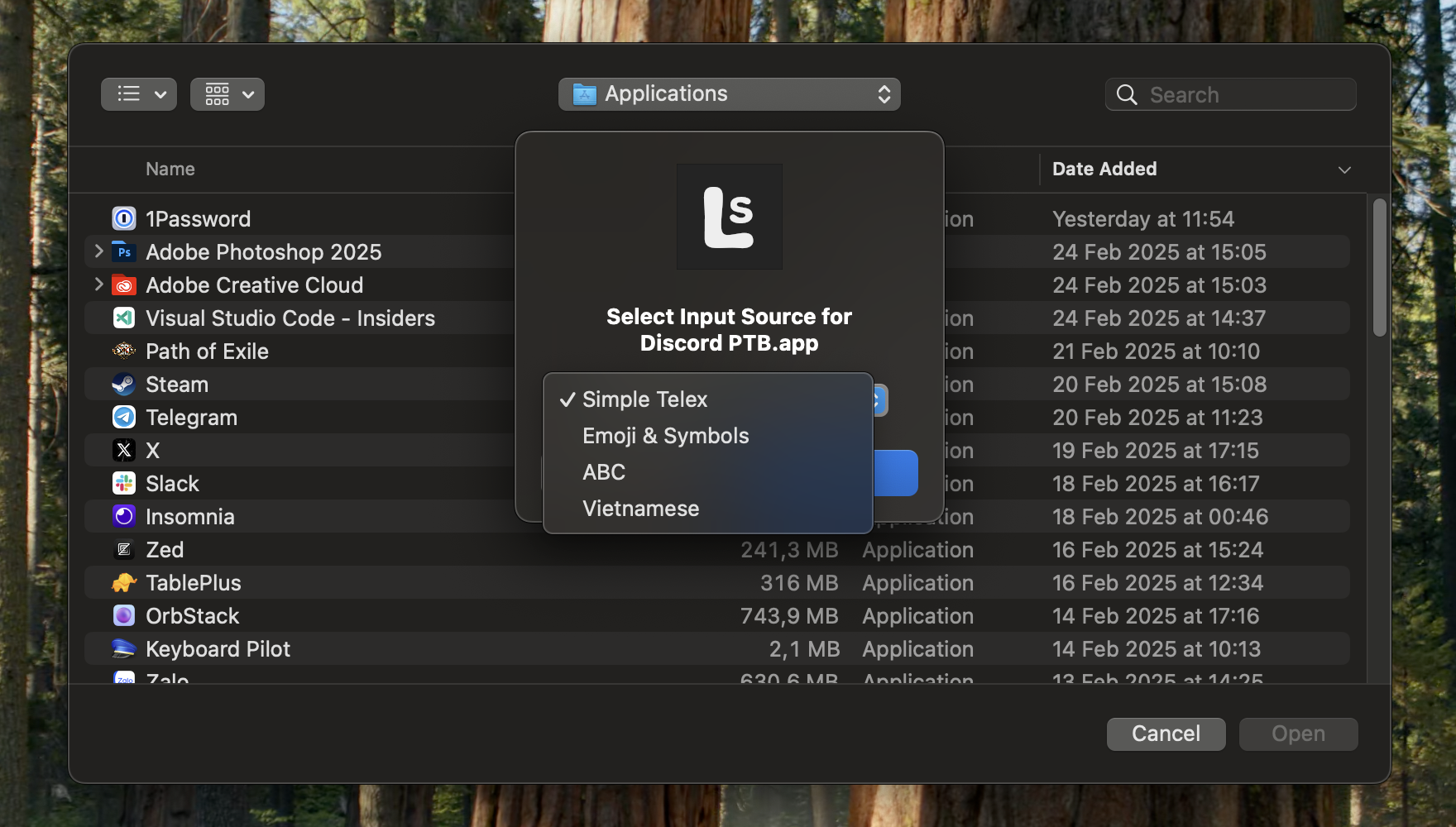
Task: Click the OrbStack app icon
Action: (124, 616)
